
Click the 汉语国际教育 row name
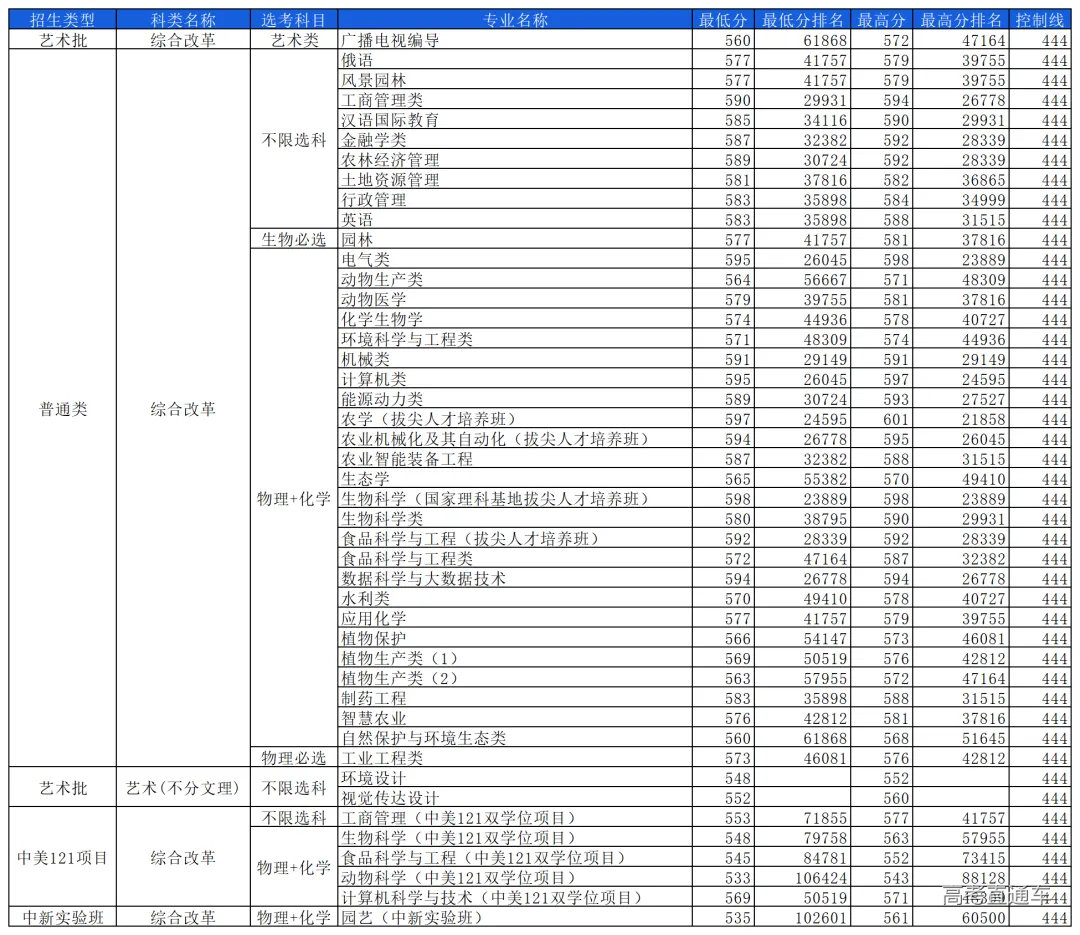pos(390,120)
